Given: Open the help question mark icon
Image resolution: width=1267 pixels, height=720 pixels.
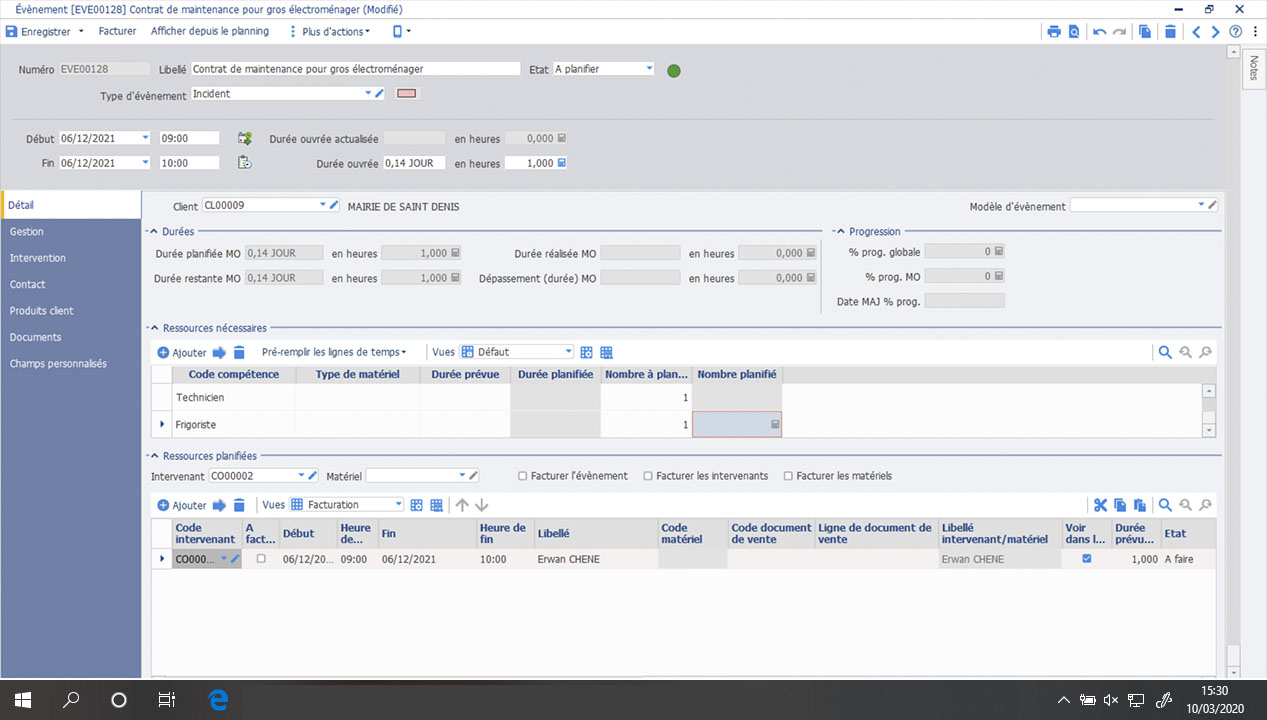Looking at the screenshot, I should tap(1236, 31).
